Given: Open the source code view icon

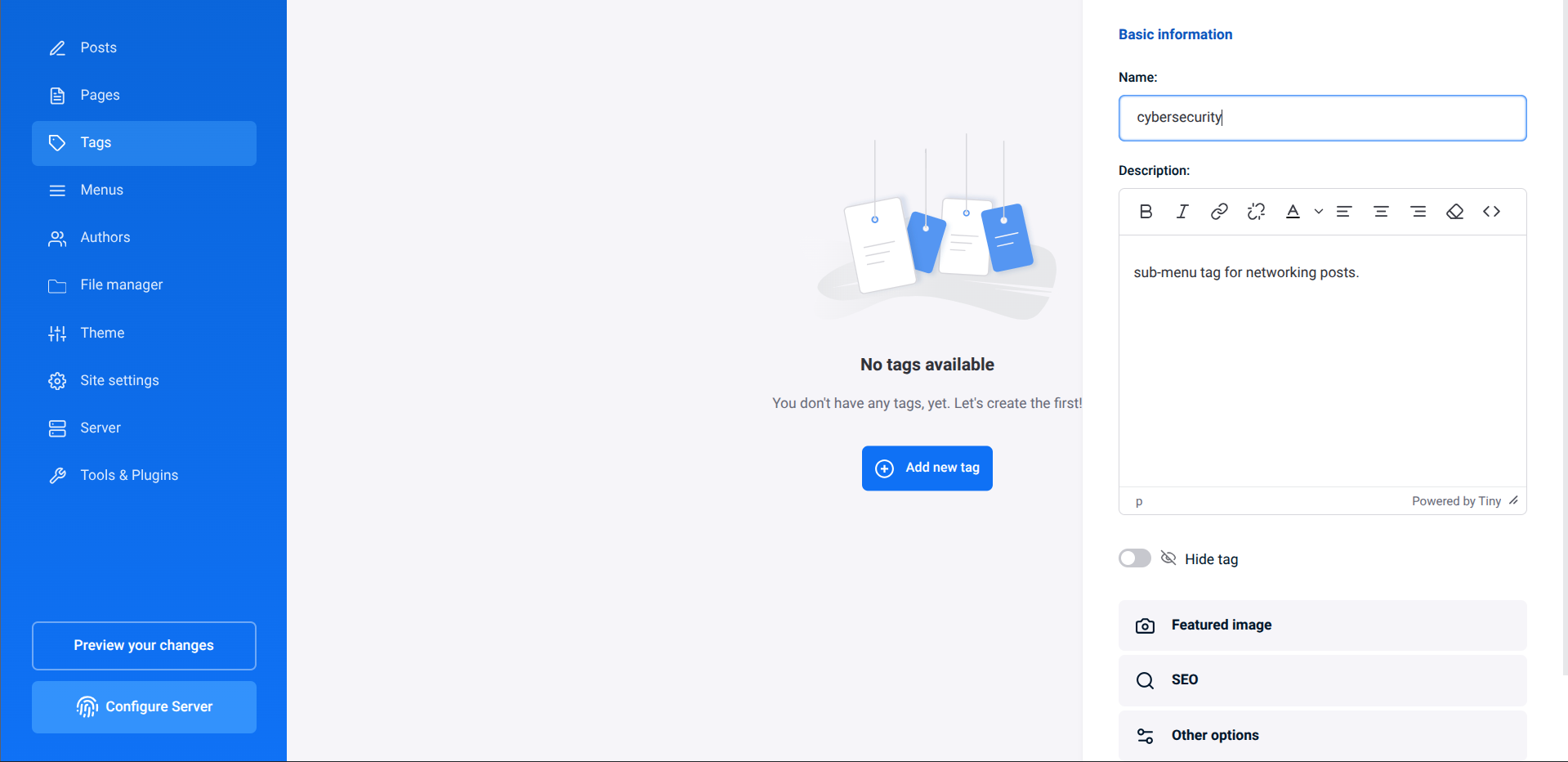Looking at the screenshot, I should click(1490, 211).
